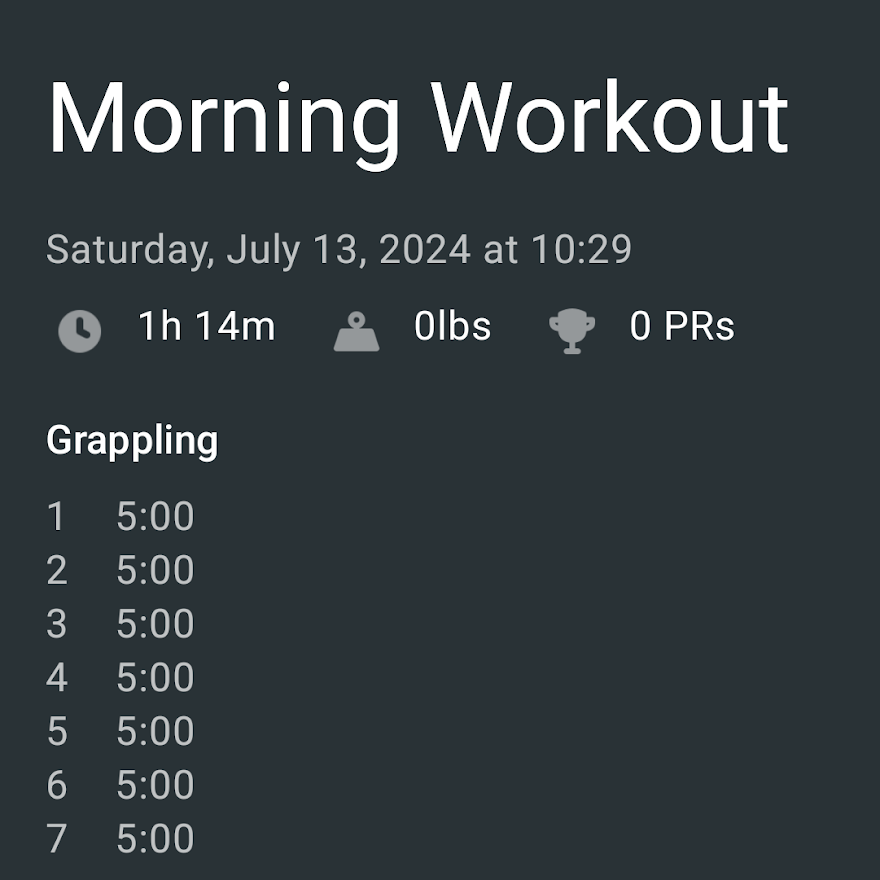Click the weight volume icon
The width and height of the screenshot is (880, 880).
356,332
